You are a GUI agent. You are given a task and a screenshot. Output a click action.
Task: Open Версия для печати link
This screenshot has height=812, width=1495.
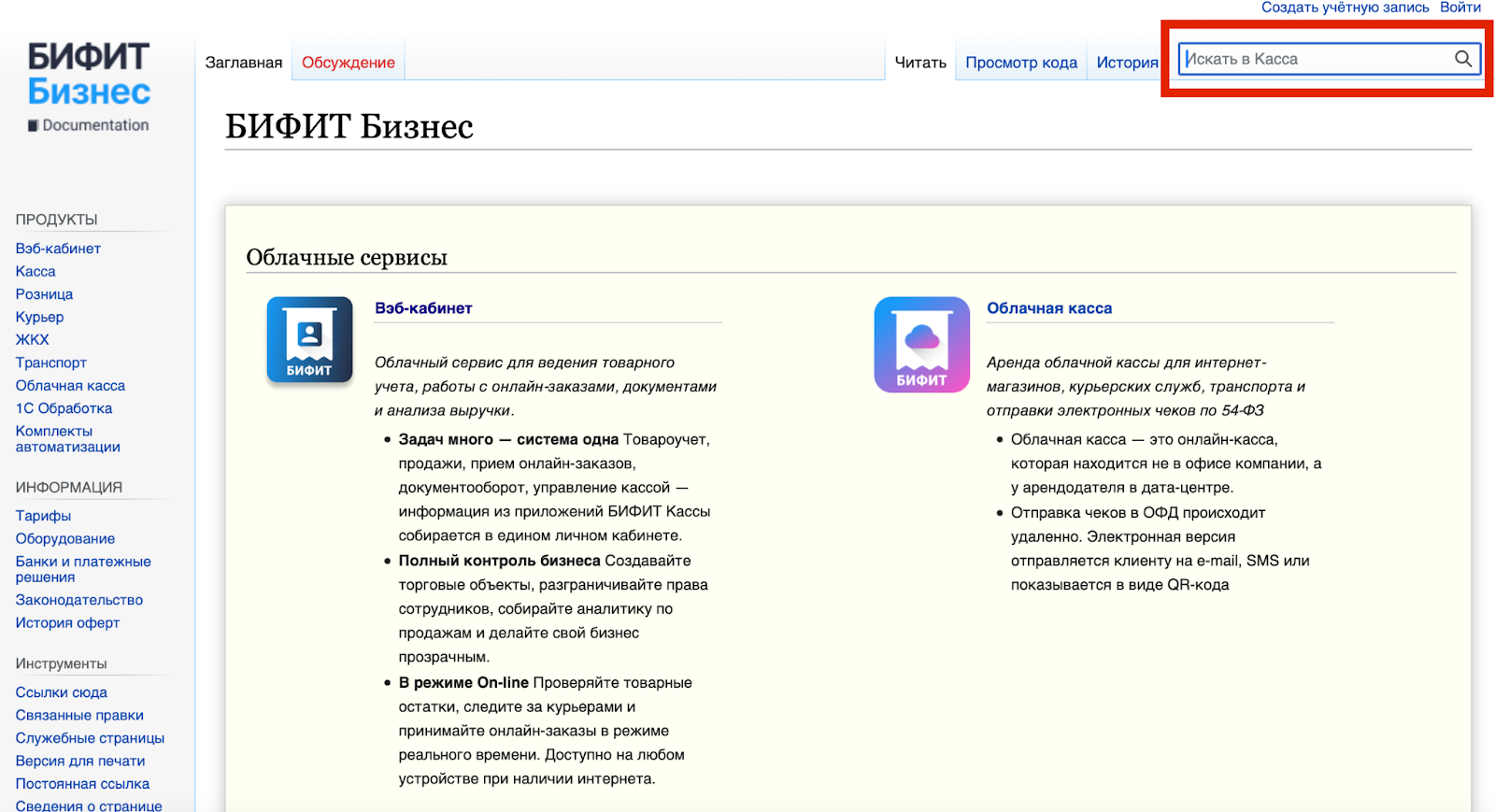pyautogui.click(x=80, y=762)
